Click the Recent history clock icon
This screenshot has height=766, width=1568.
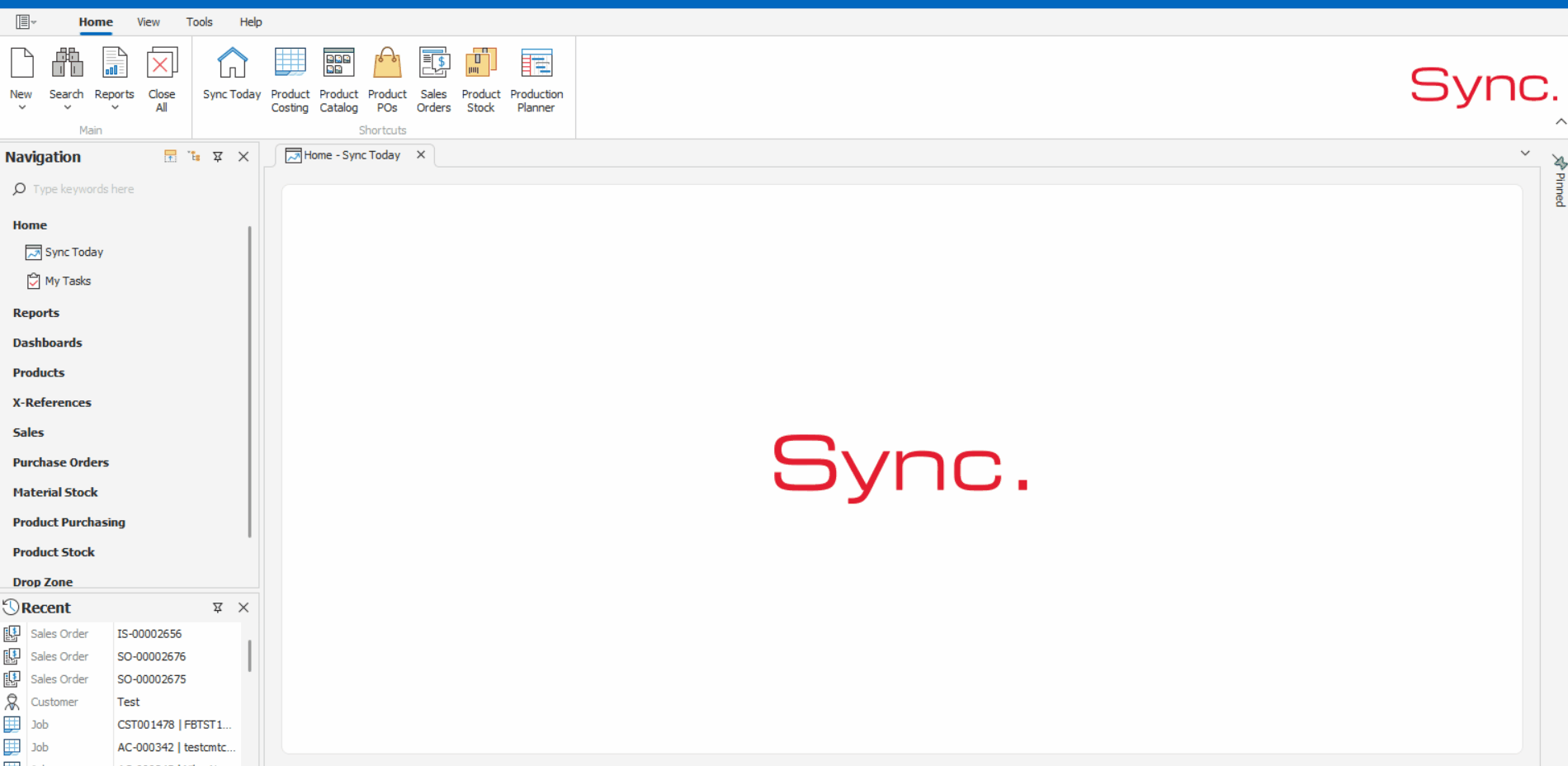tap(11, 608)
